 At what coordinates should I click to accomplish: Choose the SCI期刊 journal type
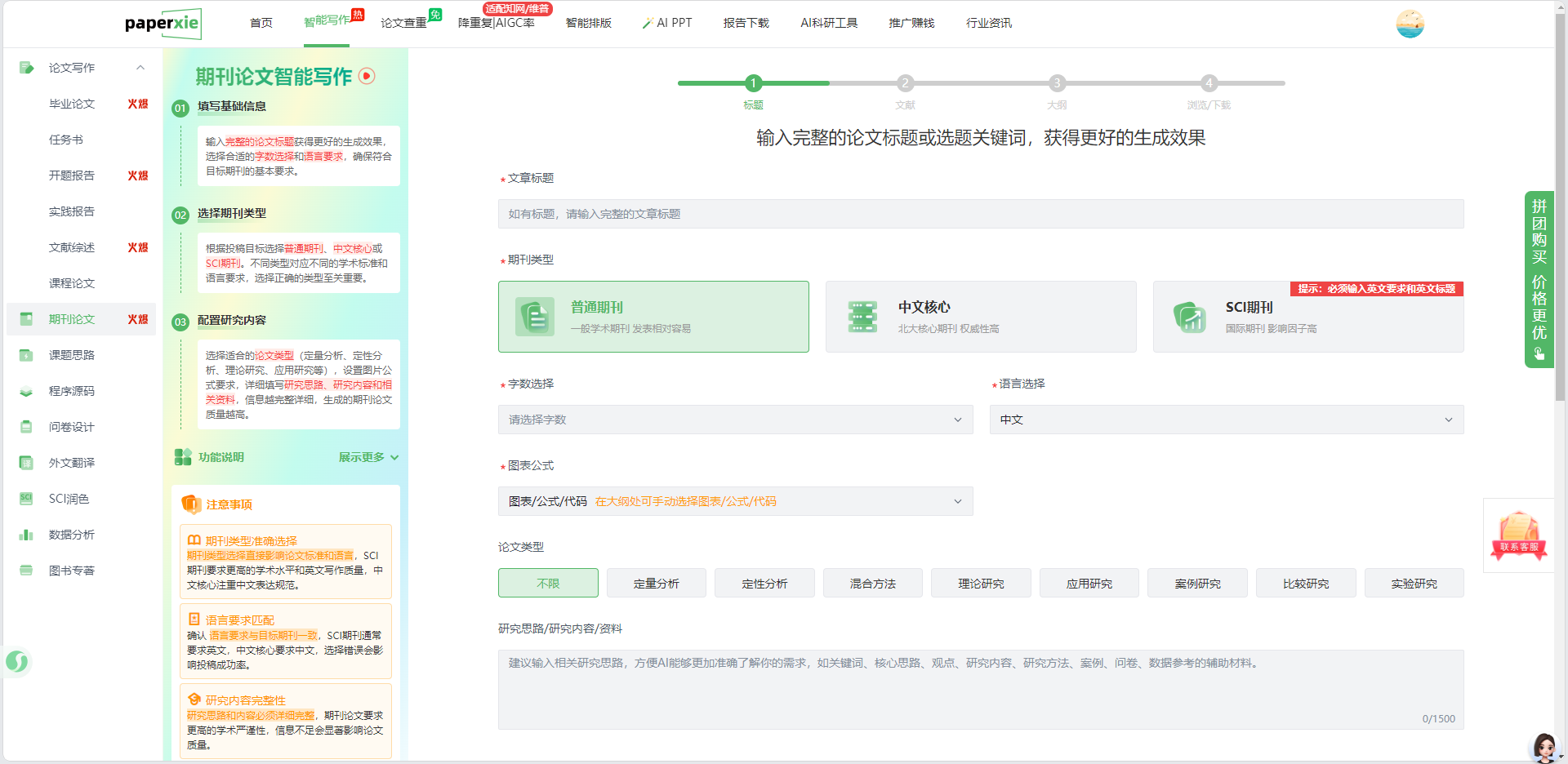click(x=1307, y=318)
